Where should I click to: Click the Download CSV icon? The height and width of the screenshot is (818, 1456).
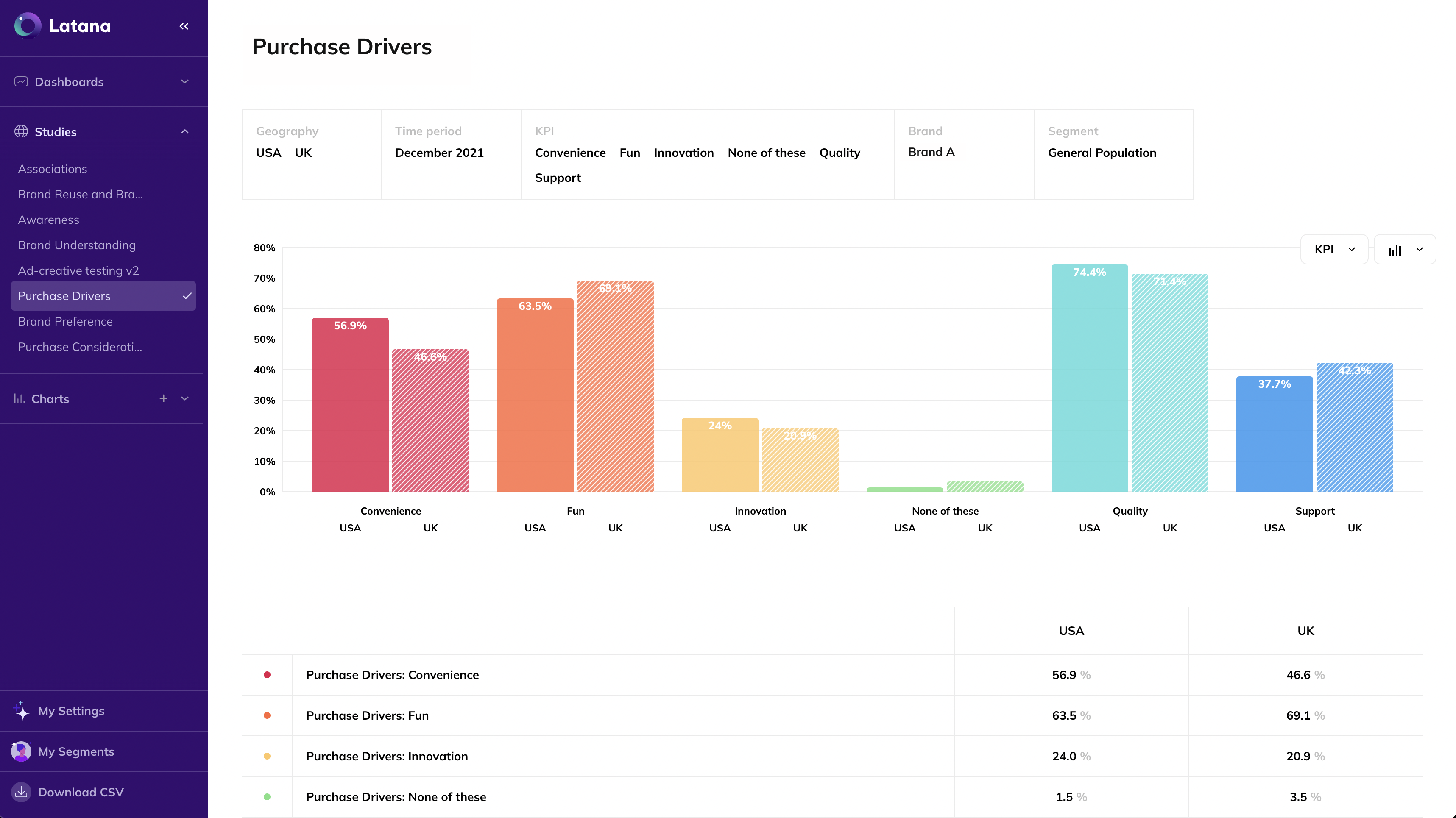[x=22, y=792]
